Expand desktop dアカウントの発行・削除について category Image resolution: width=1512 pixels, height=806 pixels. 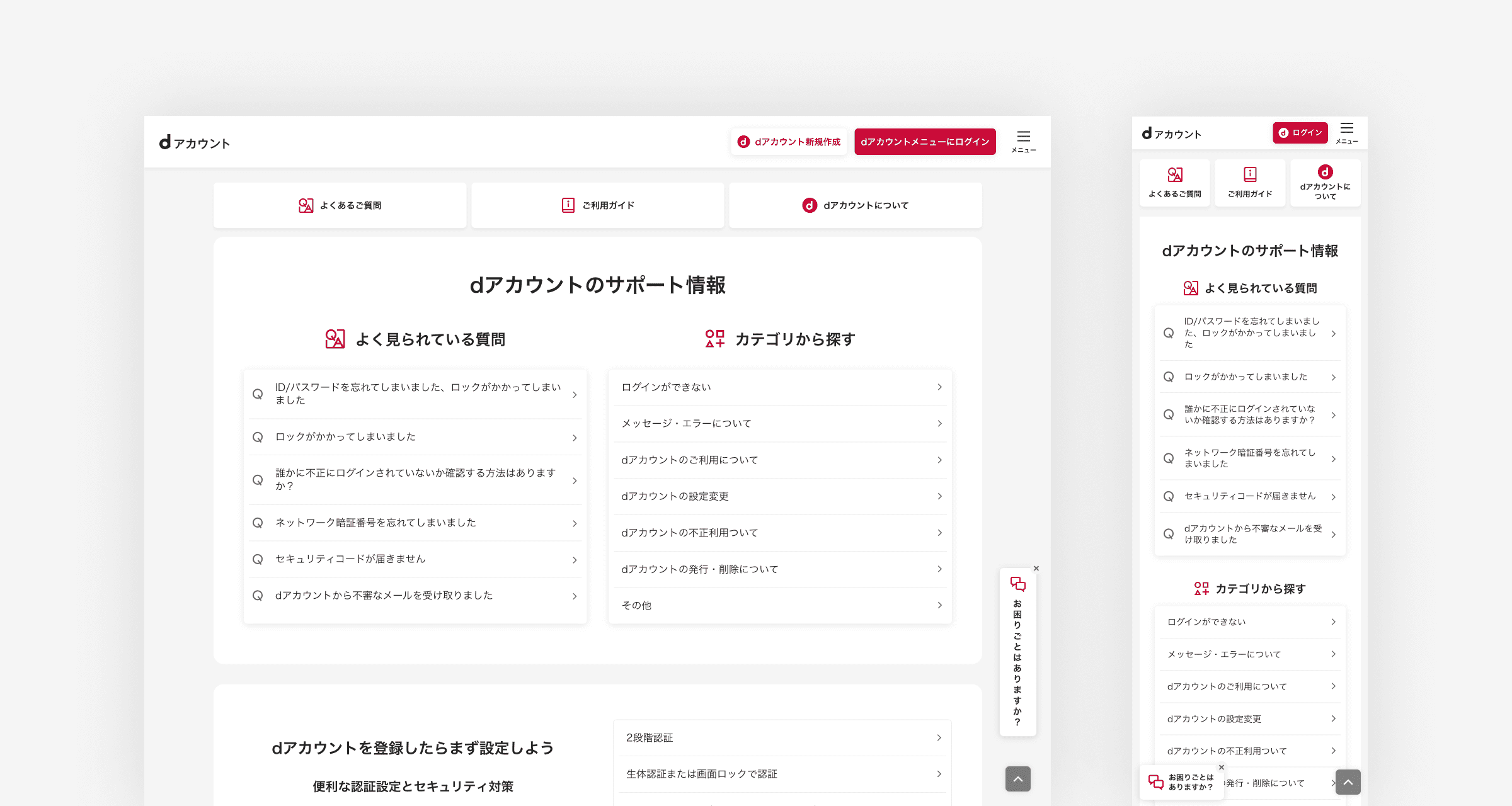tap(780, 569)
